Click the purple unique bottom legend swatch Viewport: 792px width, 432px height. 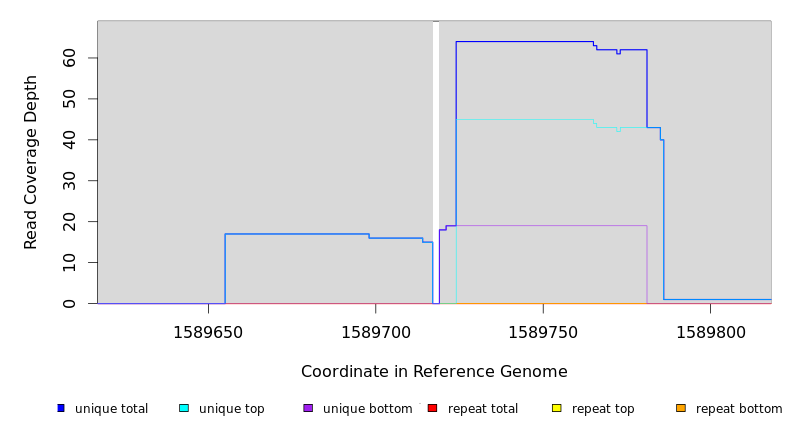[308, 408]
